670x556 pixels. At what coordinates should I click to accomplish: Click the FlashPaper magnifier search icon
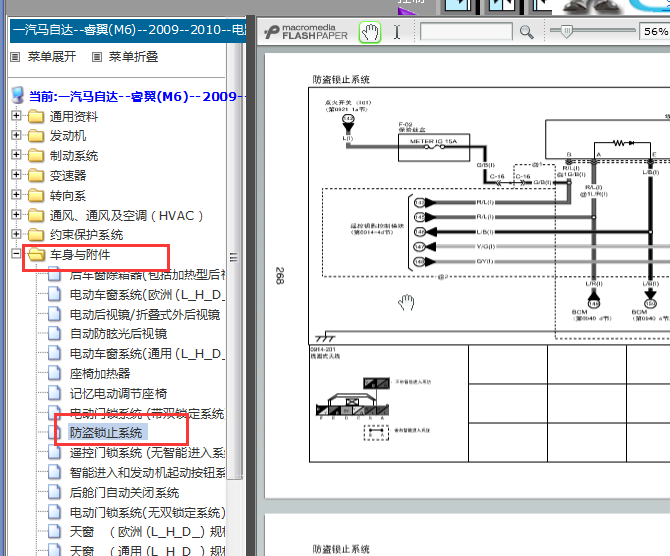tap(526, 32)
